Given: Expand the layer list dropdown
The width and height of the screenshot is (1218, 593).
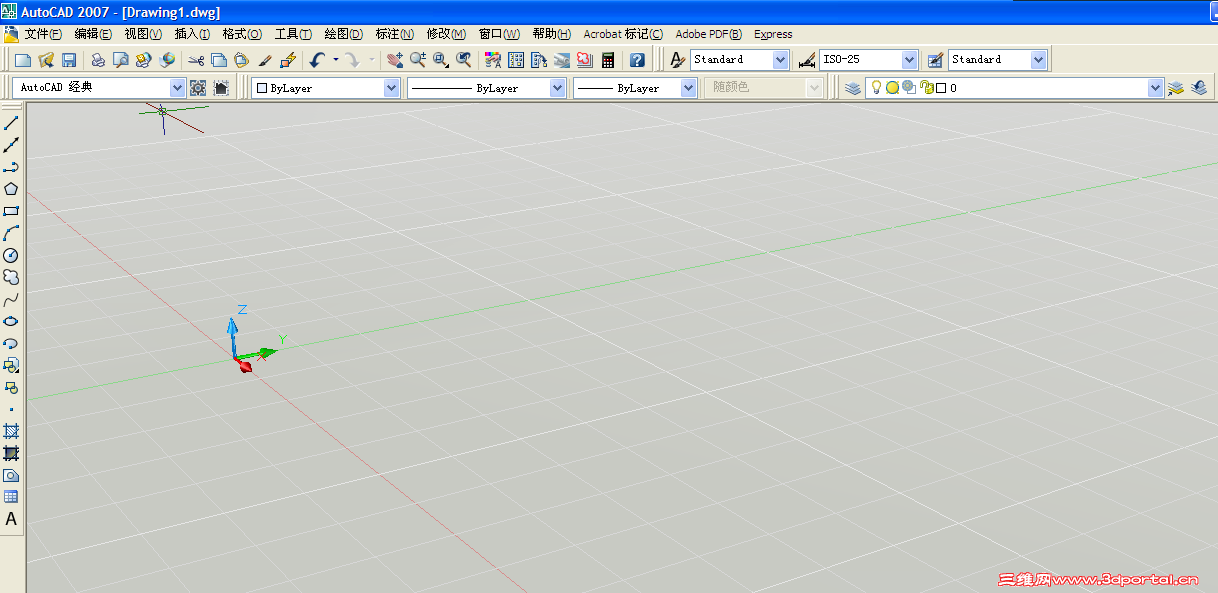Looking at the screenshot, I should point(1156,88).
